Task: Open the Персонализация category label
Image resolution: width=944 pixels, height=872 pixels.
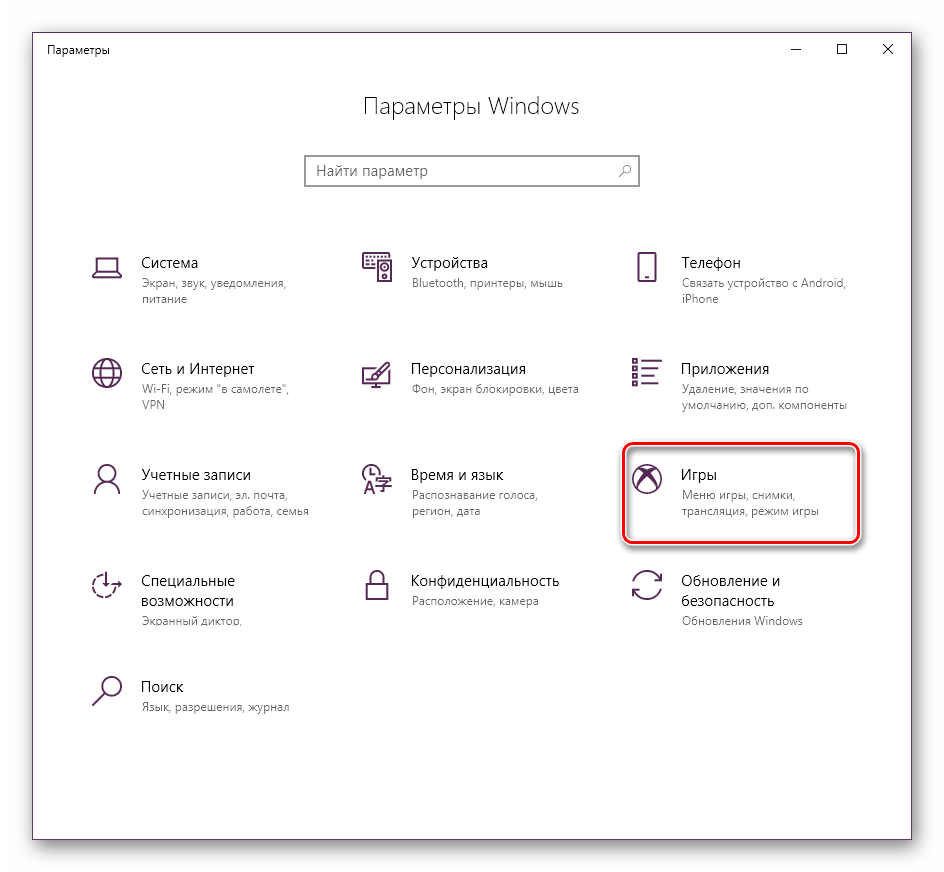Action: [x=468, y=369]
